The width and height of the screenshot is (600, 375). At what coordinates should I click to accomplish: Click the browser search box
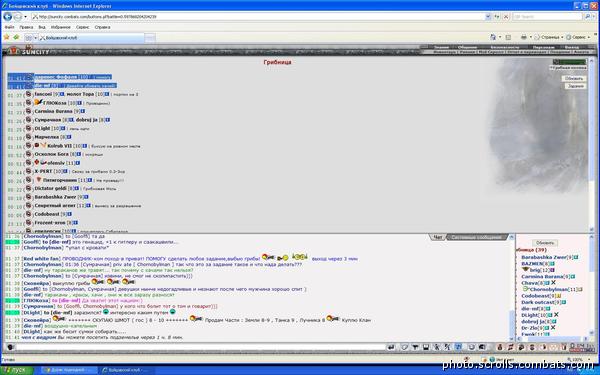click(x=547, y=16)
